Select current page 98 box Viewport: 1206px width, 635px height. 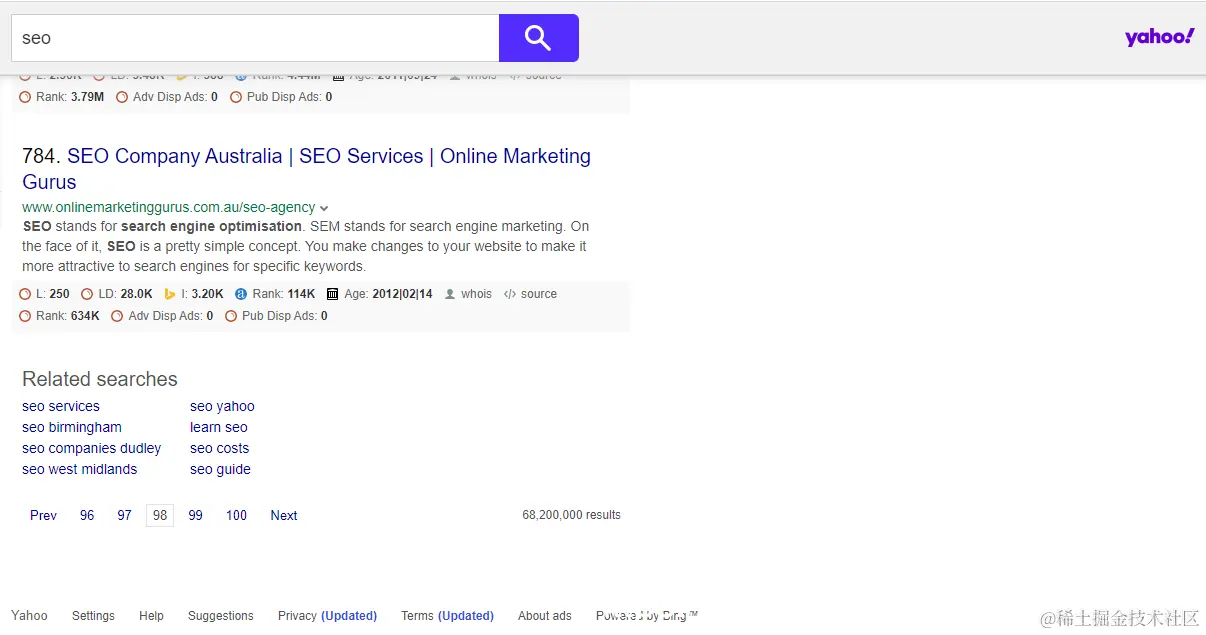160,515
